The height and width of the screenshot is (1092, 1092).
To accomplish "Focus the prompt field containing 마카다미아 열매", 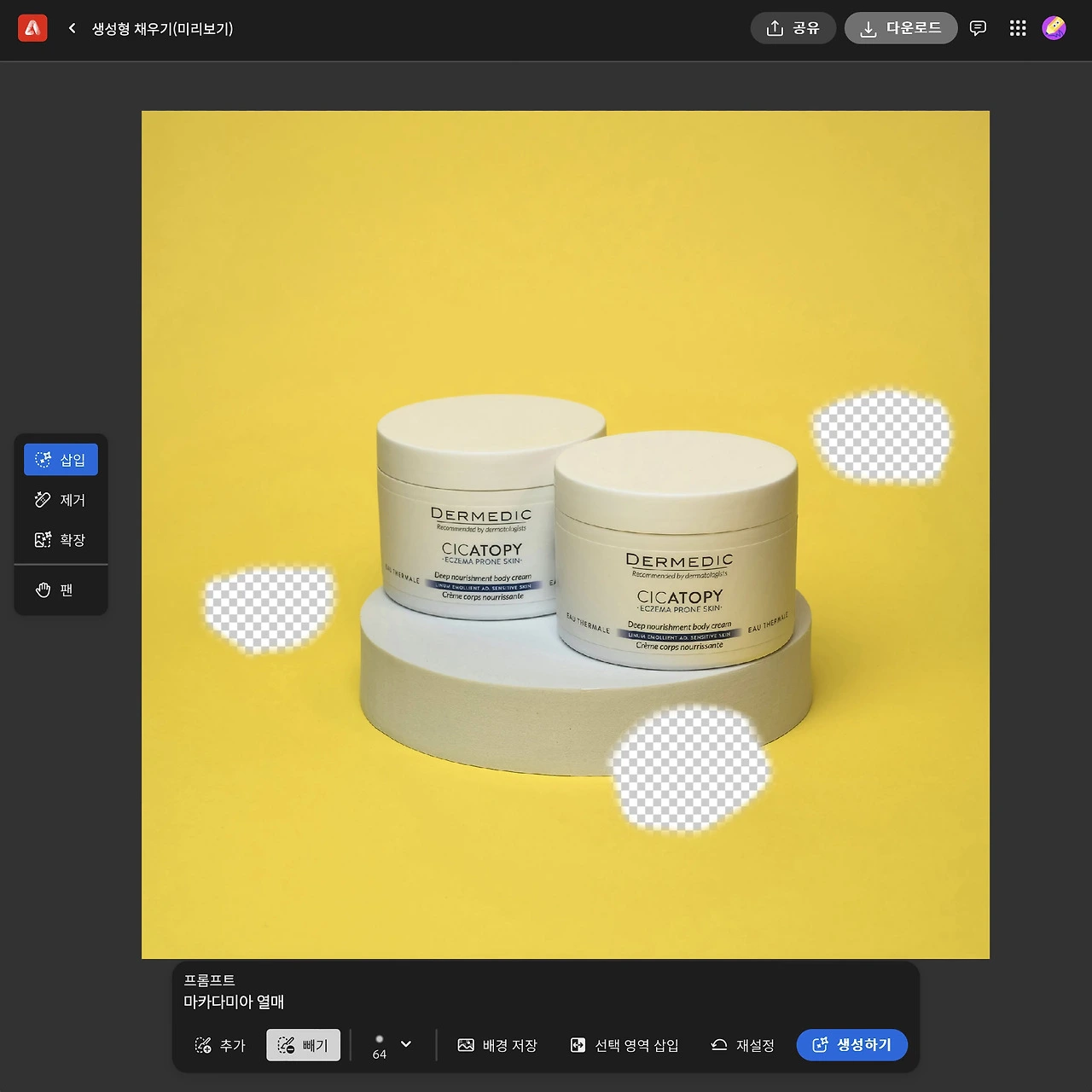I will tap(546, 1002).
